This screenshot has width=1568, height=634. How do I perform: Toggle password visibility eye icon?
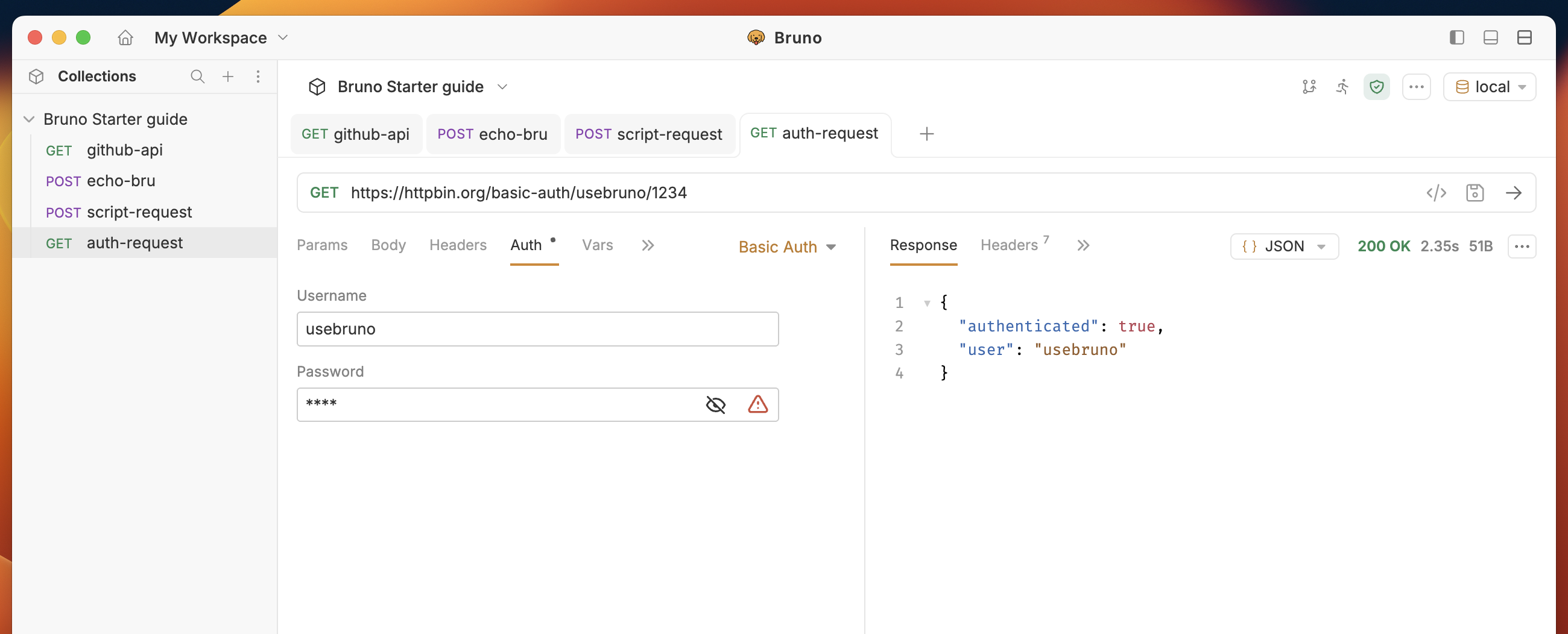click(x=715, y=404)
